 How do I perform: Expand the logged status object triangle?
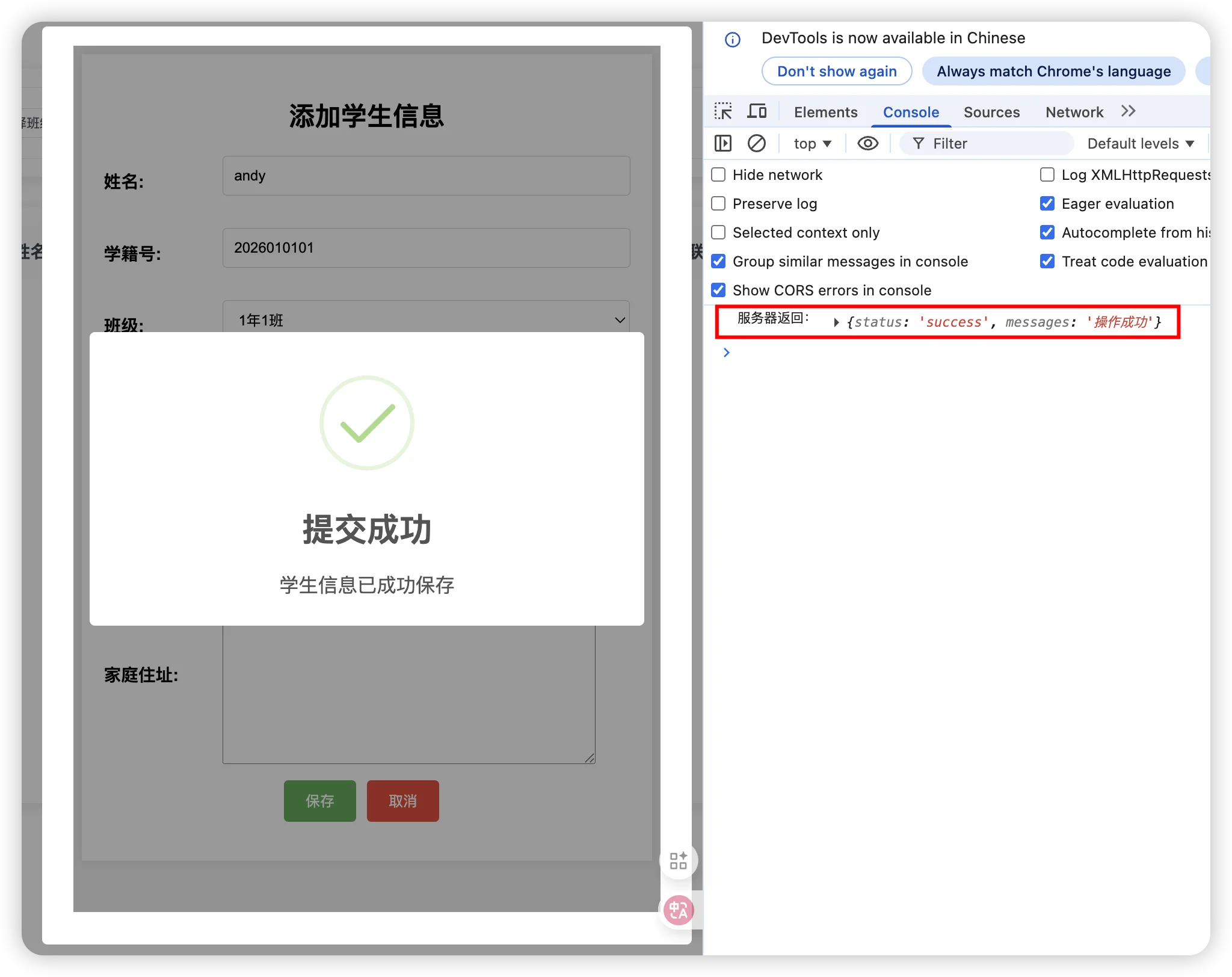click(837, 322)
